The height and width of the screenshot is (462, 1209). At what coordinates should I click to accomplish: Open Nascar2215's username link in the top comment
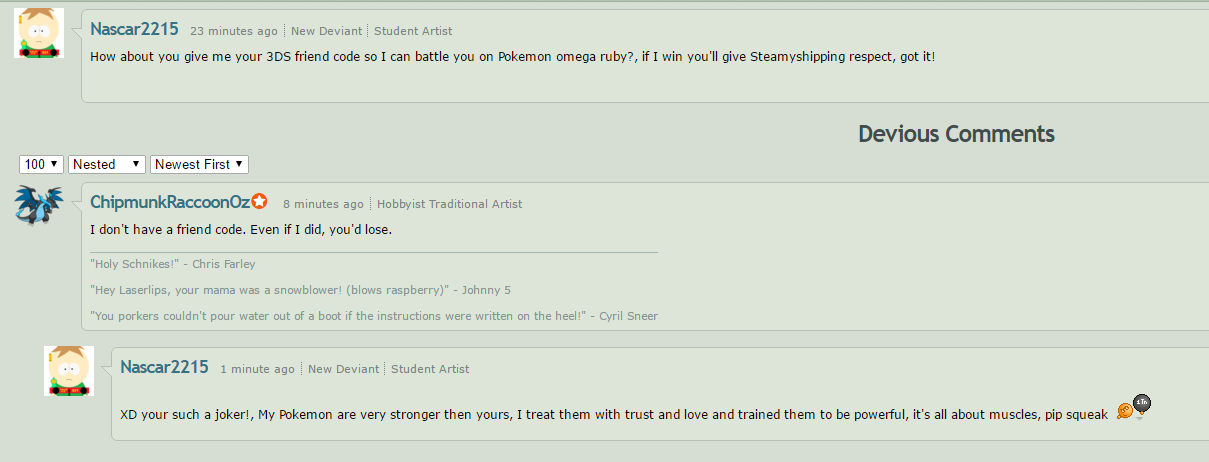point(134,30)
